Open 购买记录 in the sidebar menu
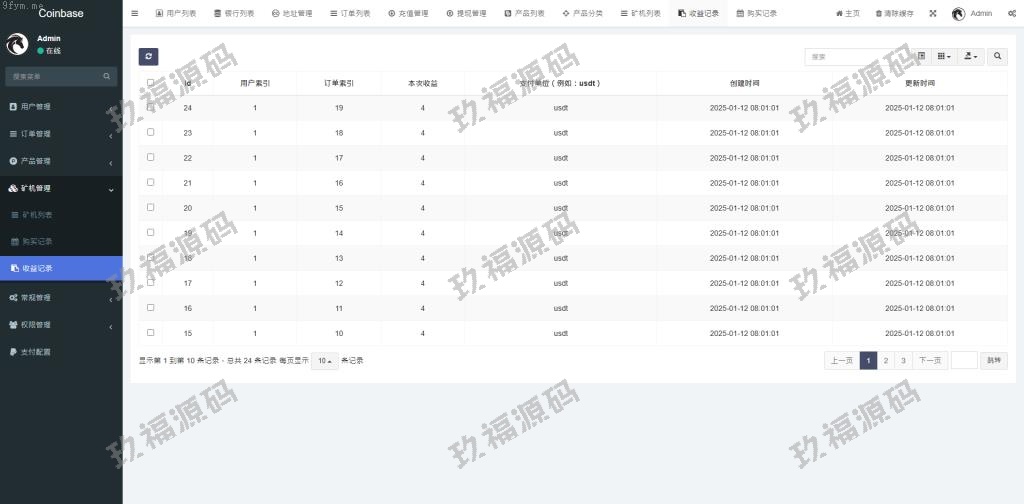1024x504 pixels. coord(37,241)
